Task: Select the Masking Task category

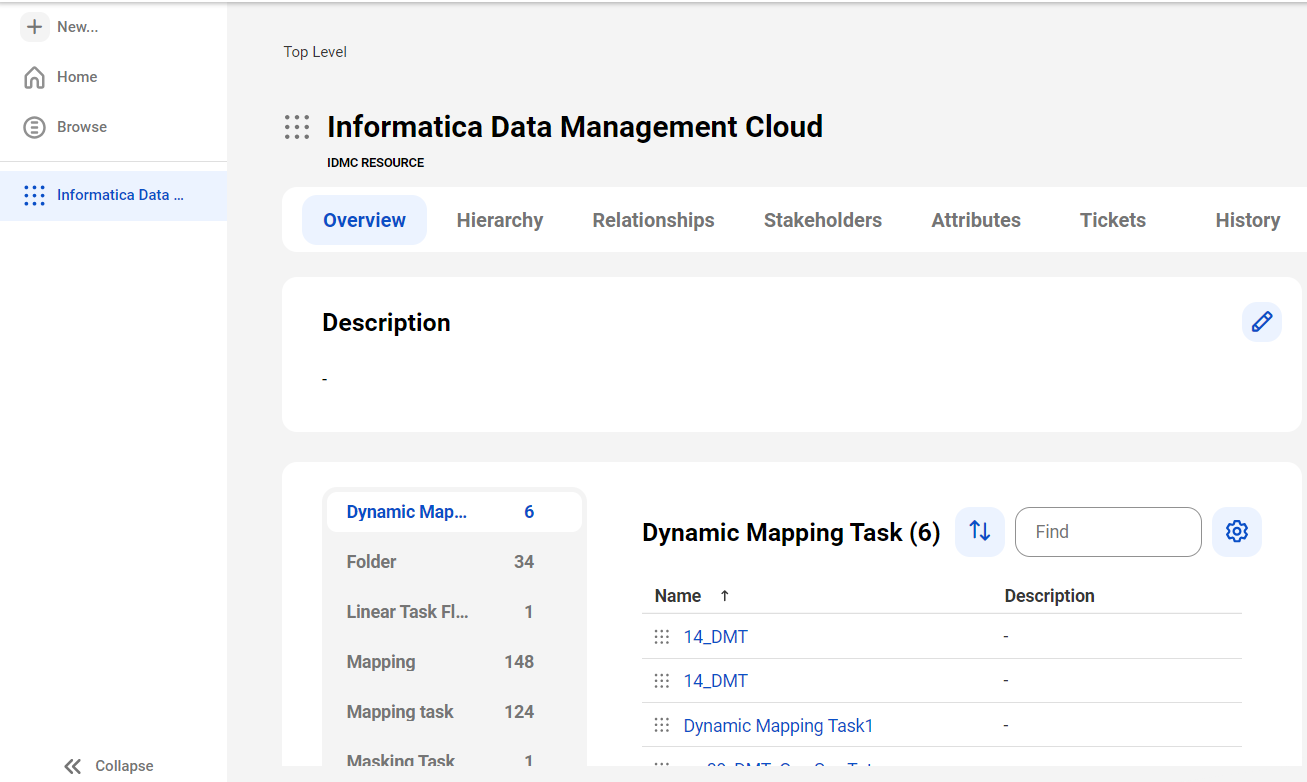Action: (454, 757)
